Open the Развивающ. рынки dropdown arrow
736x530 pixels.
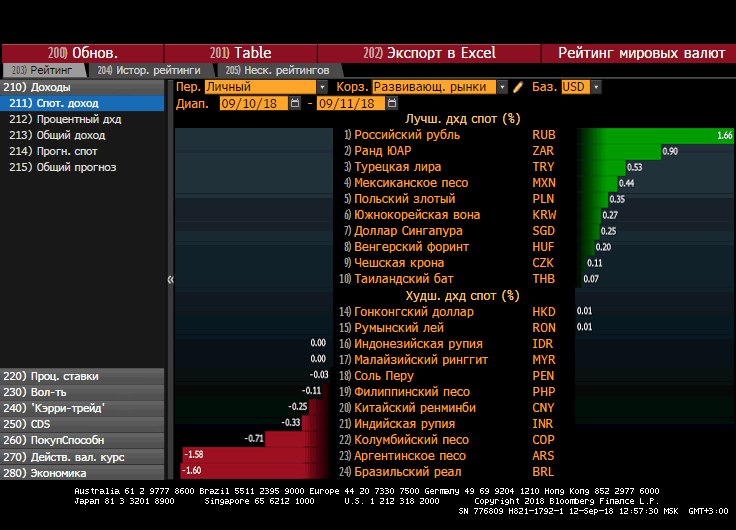pos(502,87)
